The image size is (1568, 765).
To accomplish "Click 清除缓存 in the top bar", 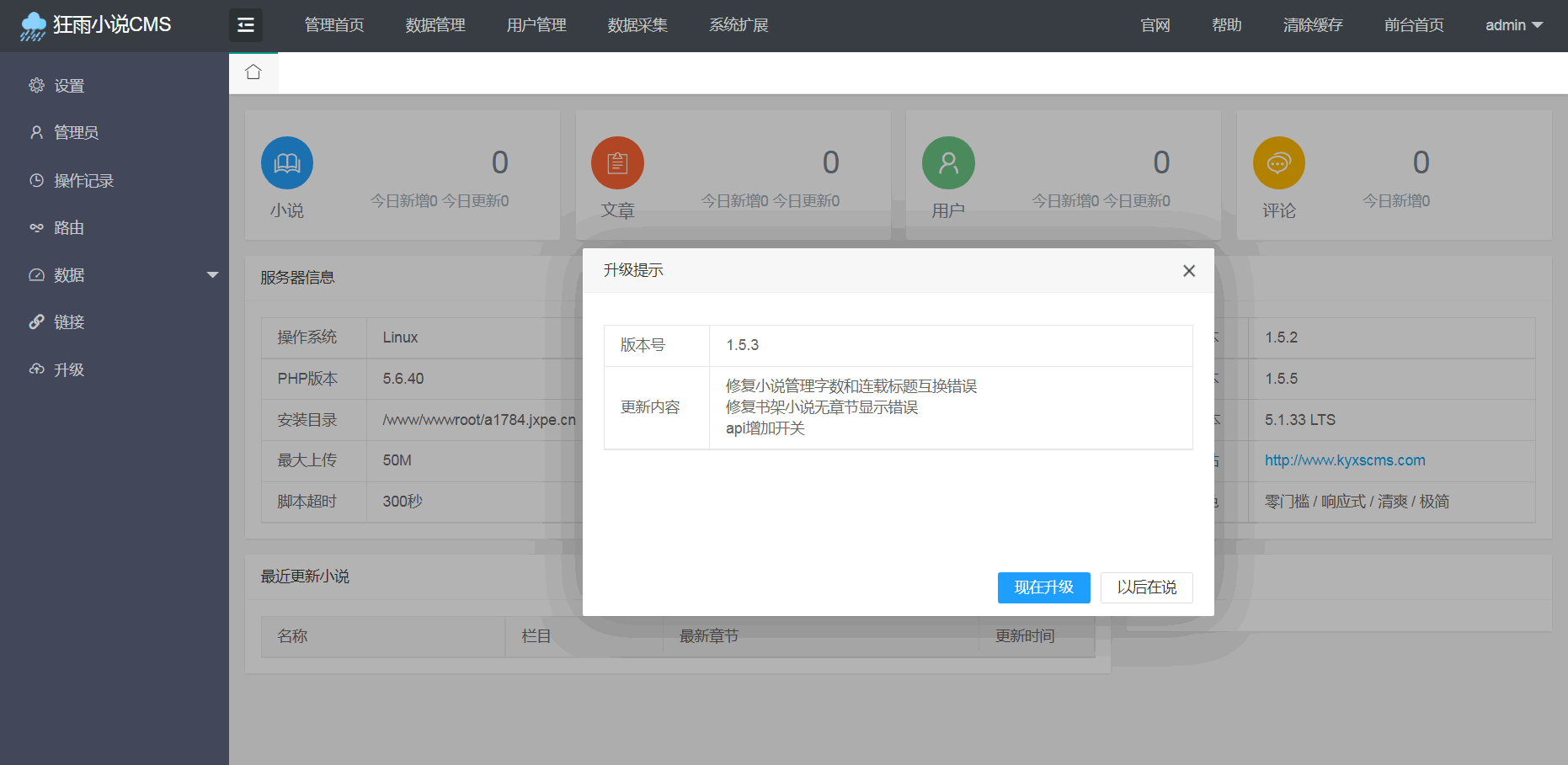I will [1312, 25].
